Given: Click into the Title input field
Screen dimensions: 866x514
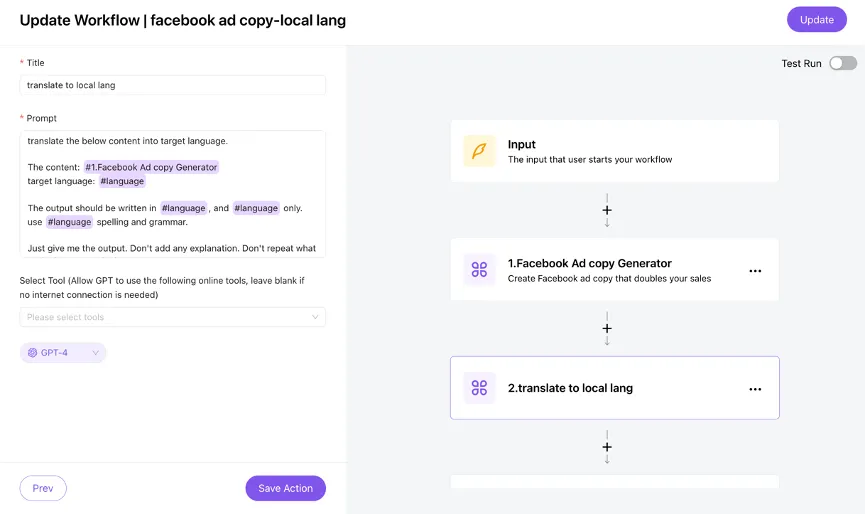Looking at the screenshot, I should pyautogui.click(x=172, y=85).
